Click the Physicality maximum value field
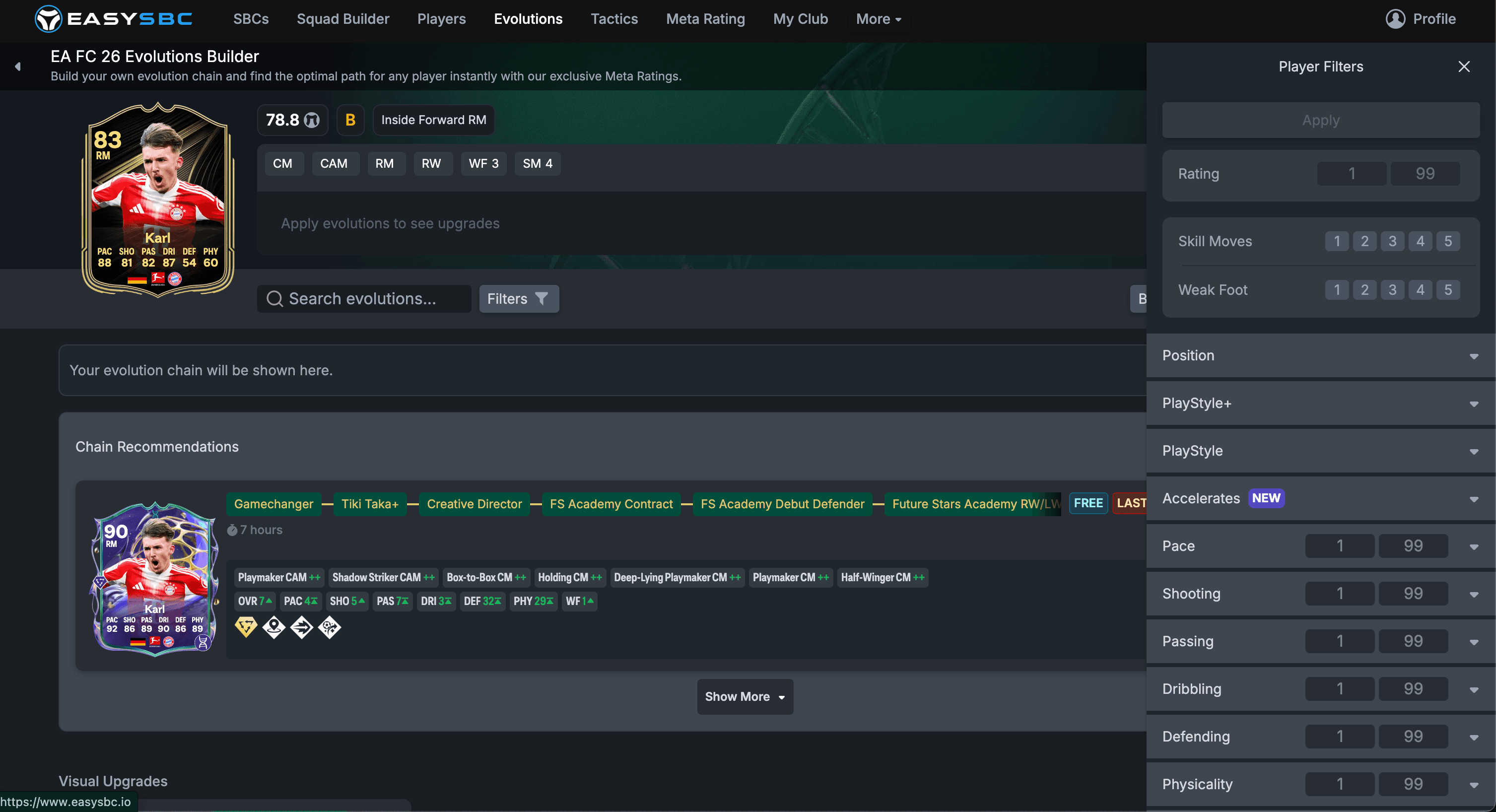 1413,784
